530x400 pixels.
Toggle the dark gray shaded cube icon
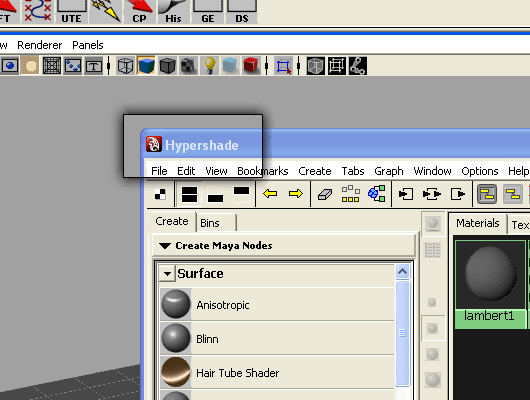[167, 66]
